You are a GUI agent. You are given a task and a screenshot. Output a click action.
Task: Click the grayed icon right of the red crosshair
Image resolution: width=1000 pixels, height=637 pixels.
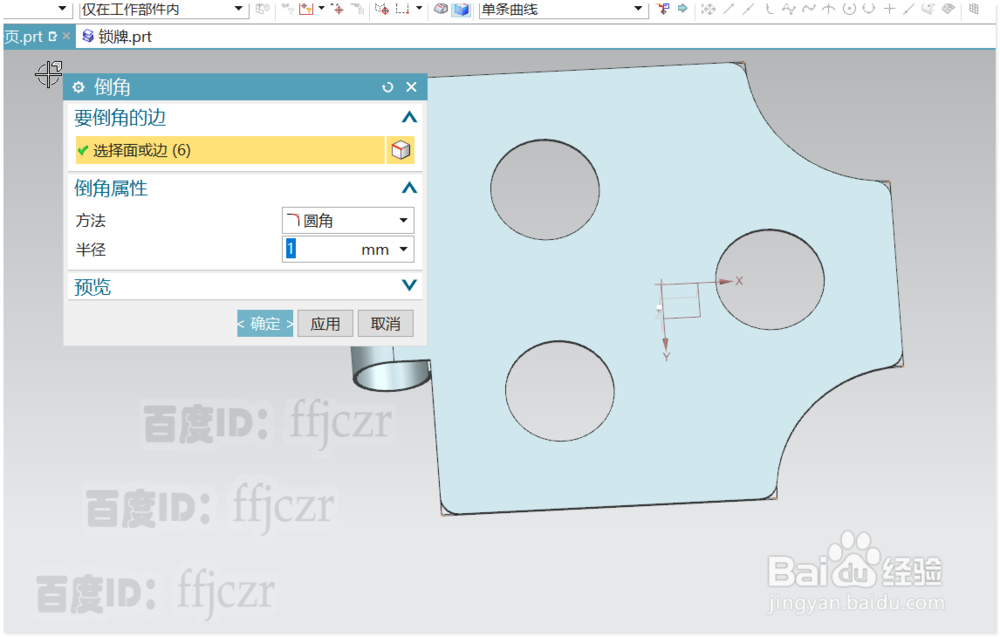pos(357,9)
